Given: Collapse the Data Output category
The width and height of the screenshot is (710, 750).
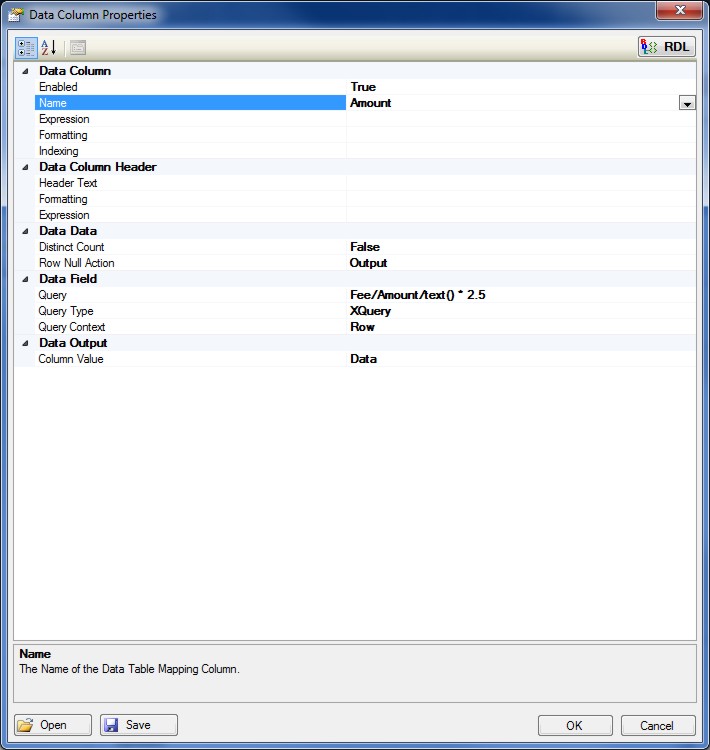Looking at the screenshot, I should point(24,343).
